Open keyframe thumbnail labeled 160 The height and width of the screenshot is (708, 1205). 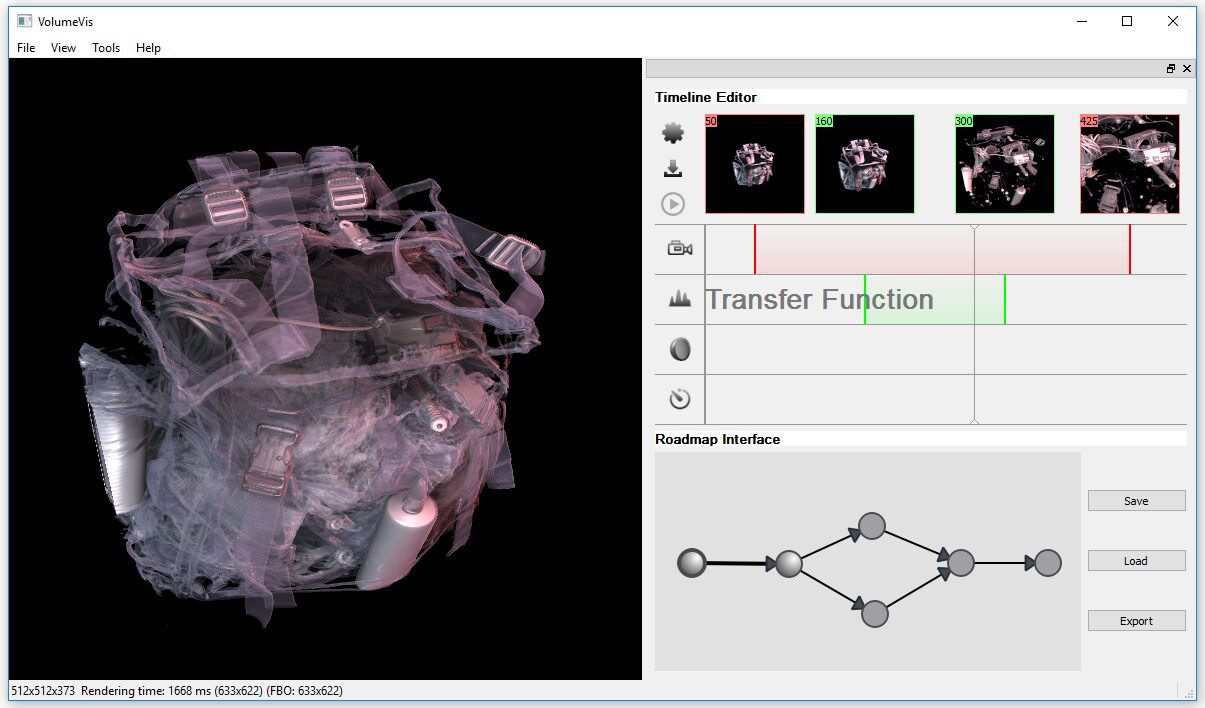point(865,164)
